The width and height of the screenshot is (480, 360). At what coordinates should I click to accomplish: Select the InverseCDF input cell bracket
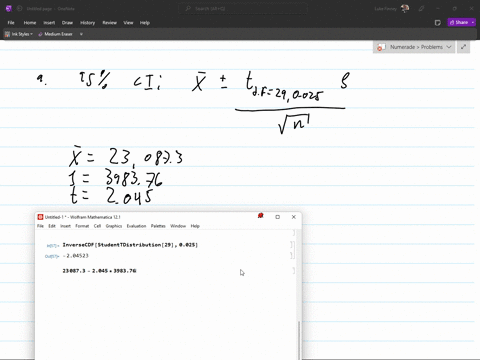click(292, 245)
